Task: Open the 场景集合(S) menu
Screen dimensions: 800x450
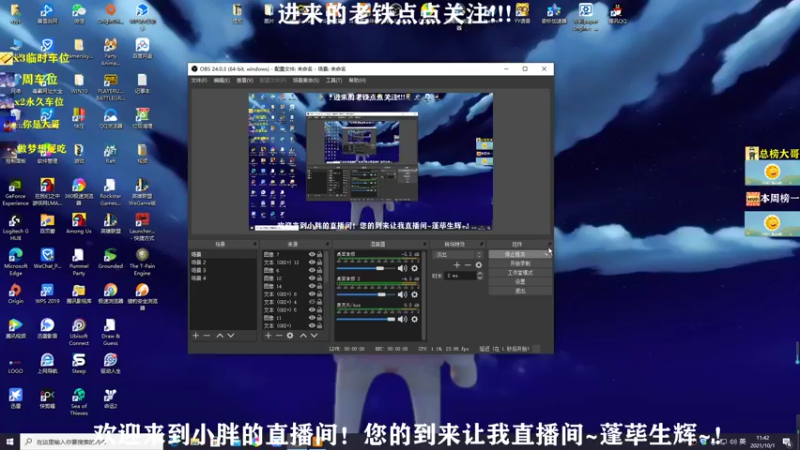Action: [x=306, y=81]
